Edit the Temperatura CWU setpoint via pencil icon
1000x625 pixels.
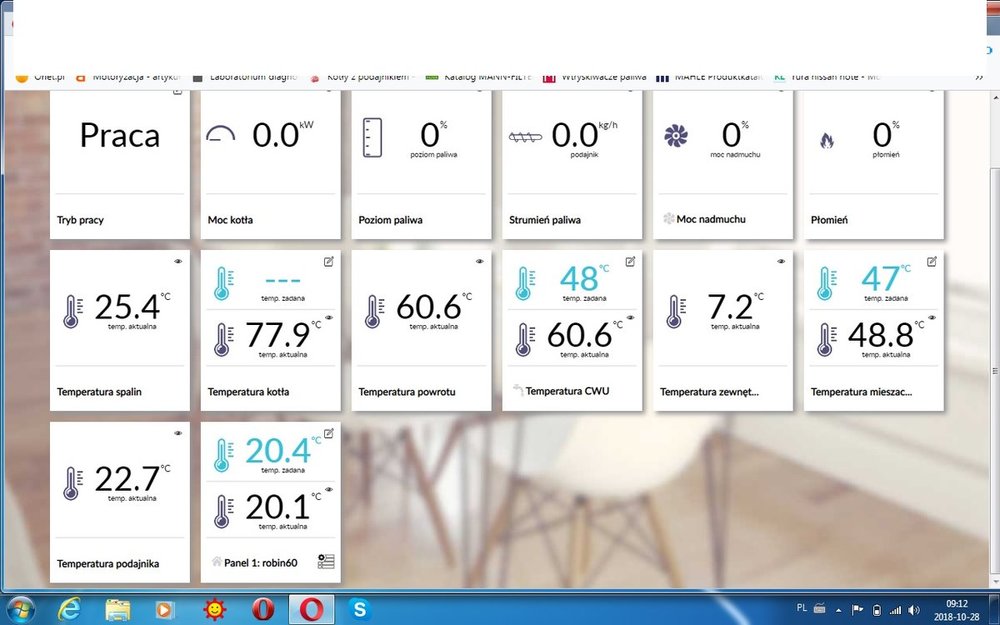point(630,262)
